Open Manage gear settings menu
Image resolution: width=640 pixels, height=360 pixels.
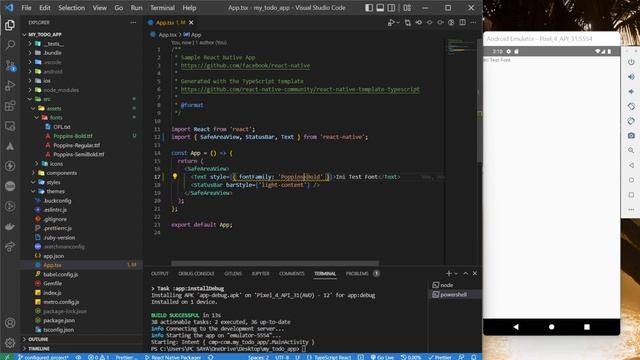10,342
